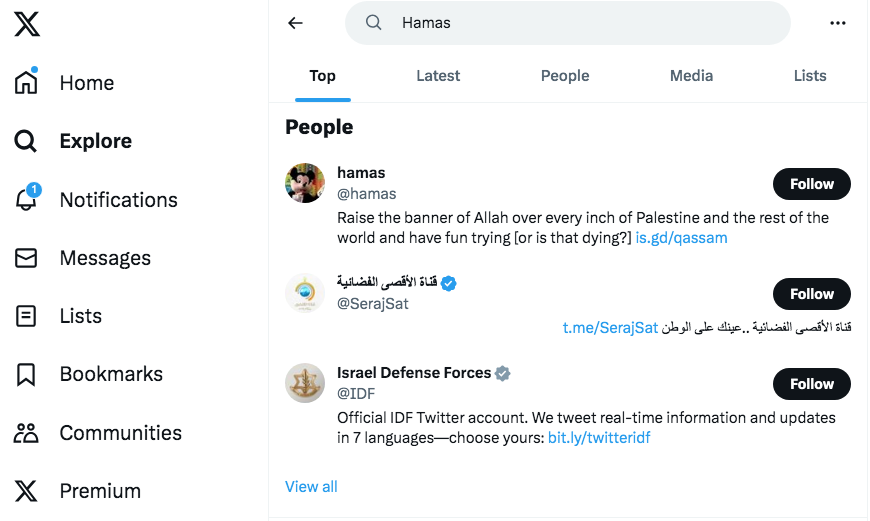Click the Israel Defense Forces profile avatar
The image size is (870, 521).
[x=305, y=383]
